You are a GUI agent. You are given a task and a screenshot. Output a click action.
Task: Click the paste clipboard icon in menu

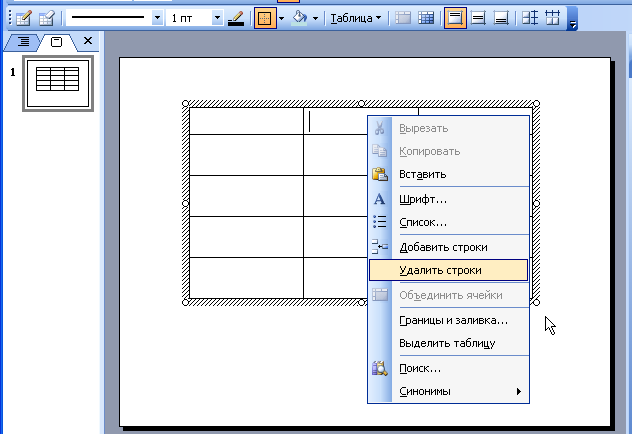tap(380, 174)
